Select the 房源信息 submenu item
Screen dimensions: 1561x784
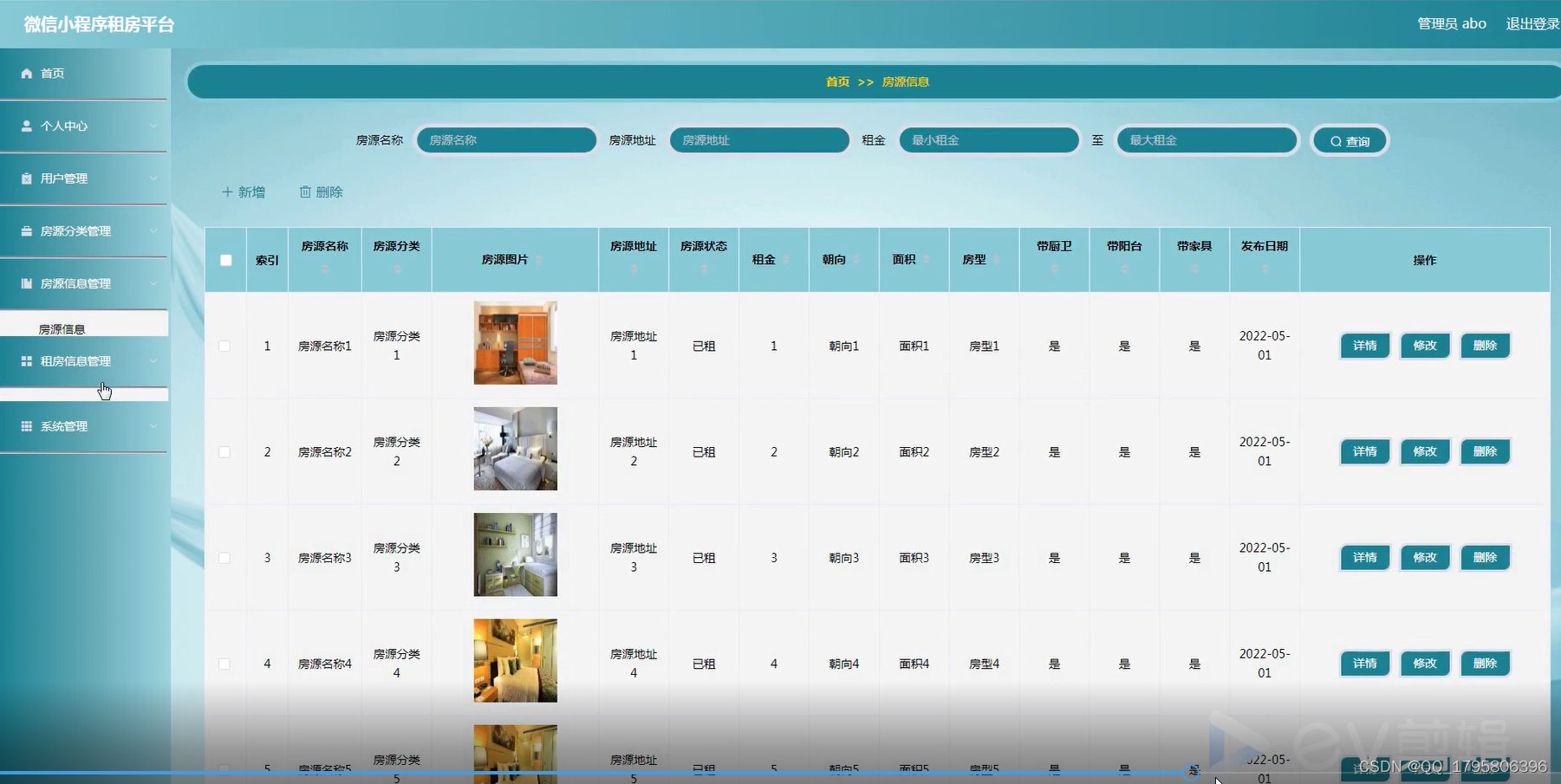84,326
